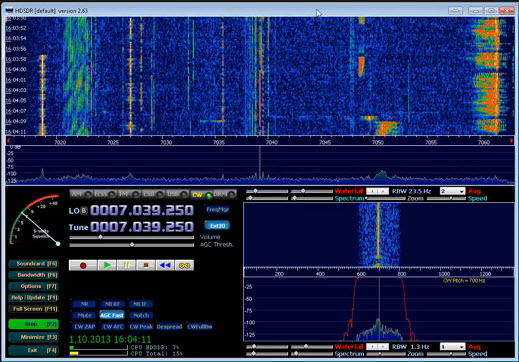Adjust the upper Speed slider
Viewport: 519px width, 362px height.
[x=446, y=198]
